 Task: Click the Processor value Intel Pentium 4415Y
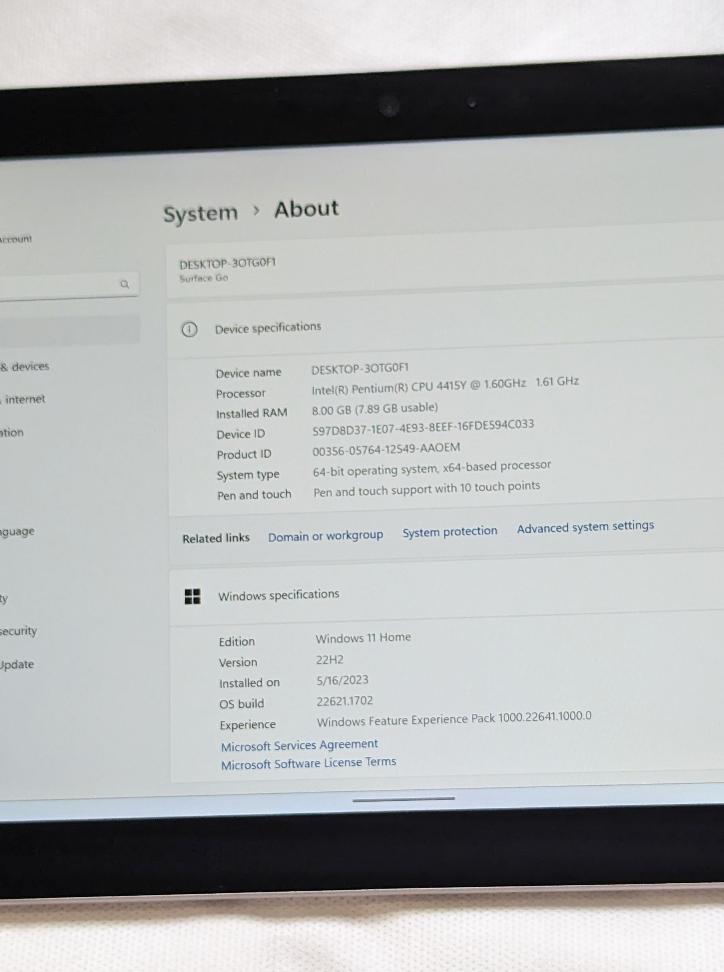point(445,386)
